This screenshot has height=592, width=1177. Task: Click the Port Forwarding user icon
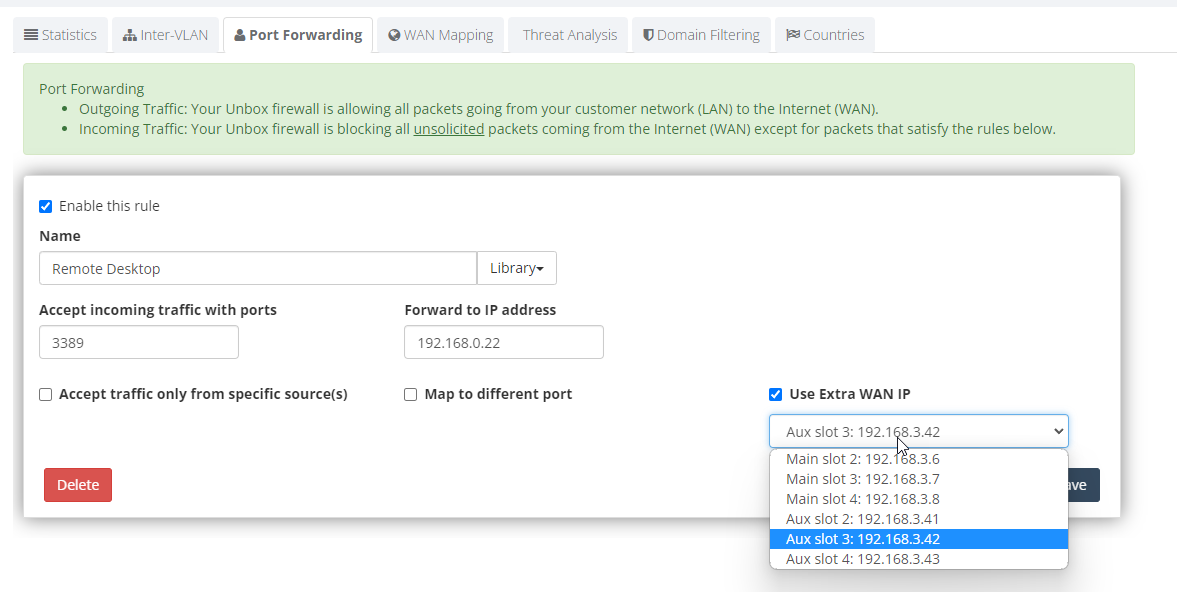(x=239, y=35)
